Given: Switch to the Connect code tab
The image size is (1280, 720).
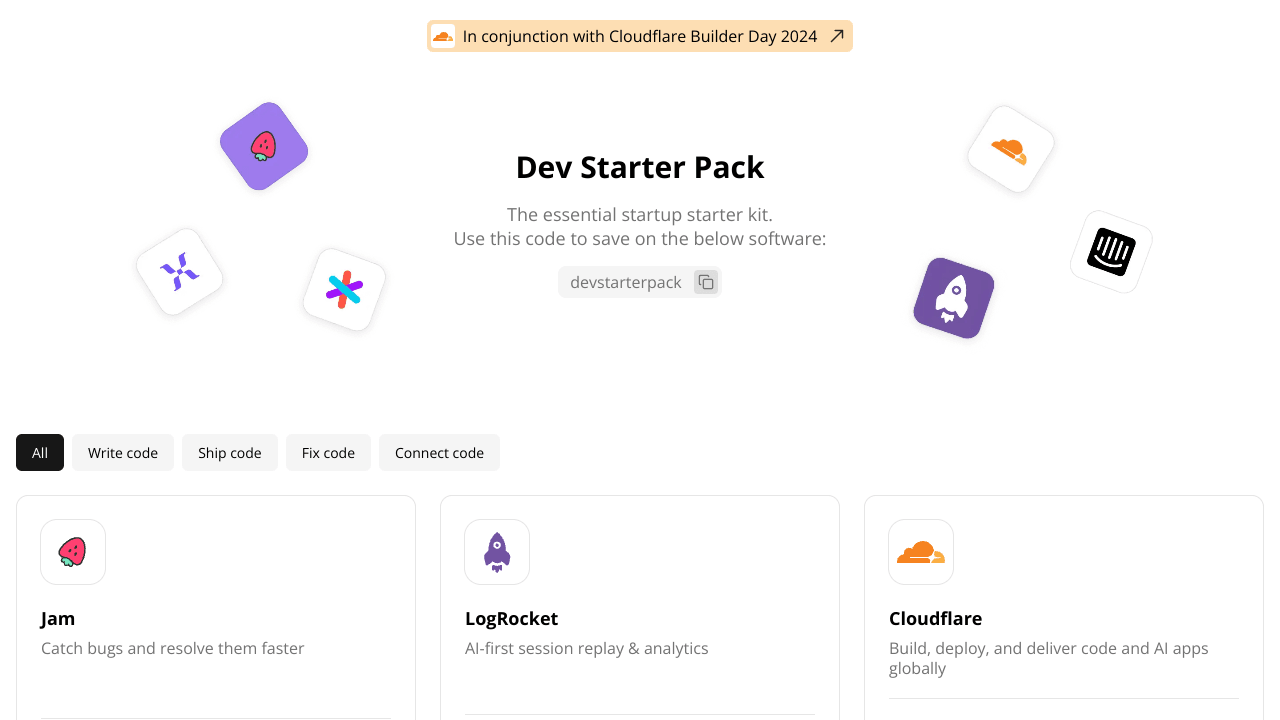Looking at the screenshot, I should [x=439, y=452].
